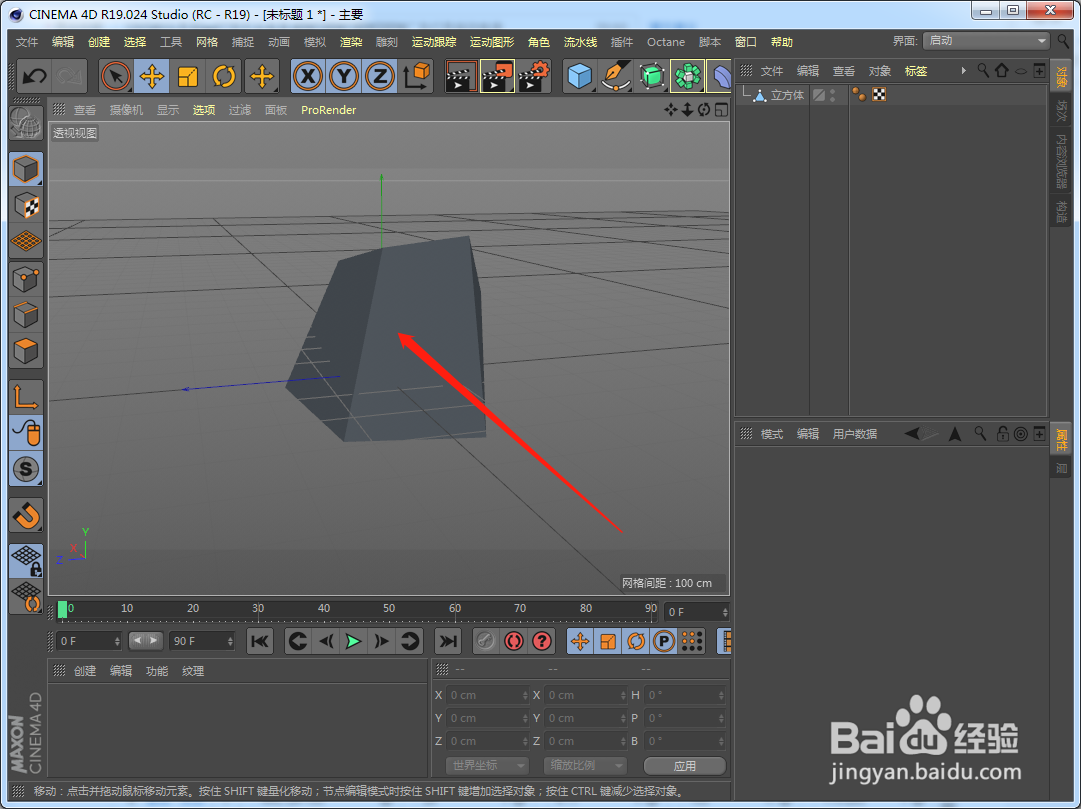Click the play button to start animation

[x=353, y=641]
